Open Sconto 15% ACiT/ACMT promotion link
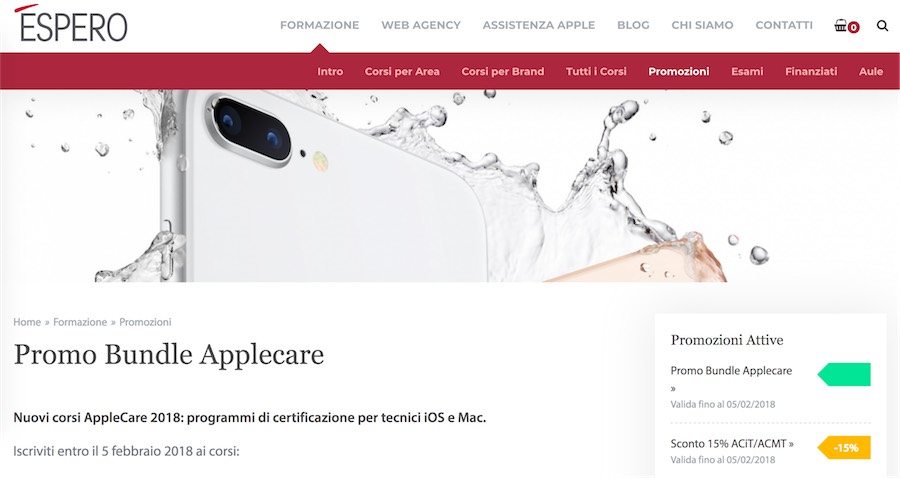The height and width of the screenshot is (478, 900). point(732,444)
